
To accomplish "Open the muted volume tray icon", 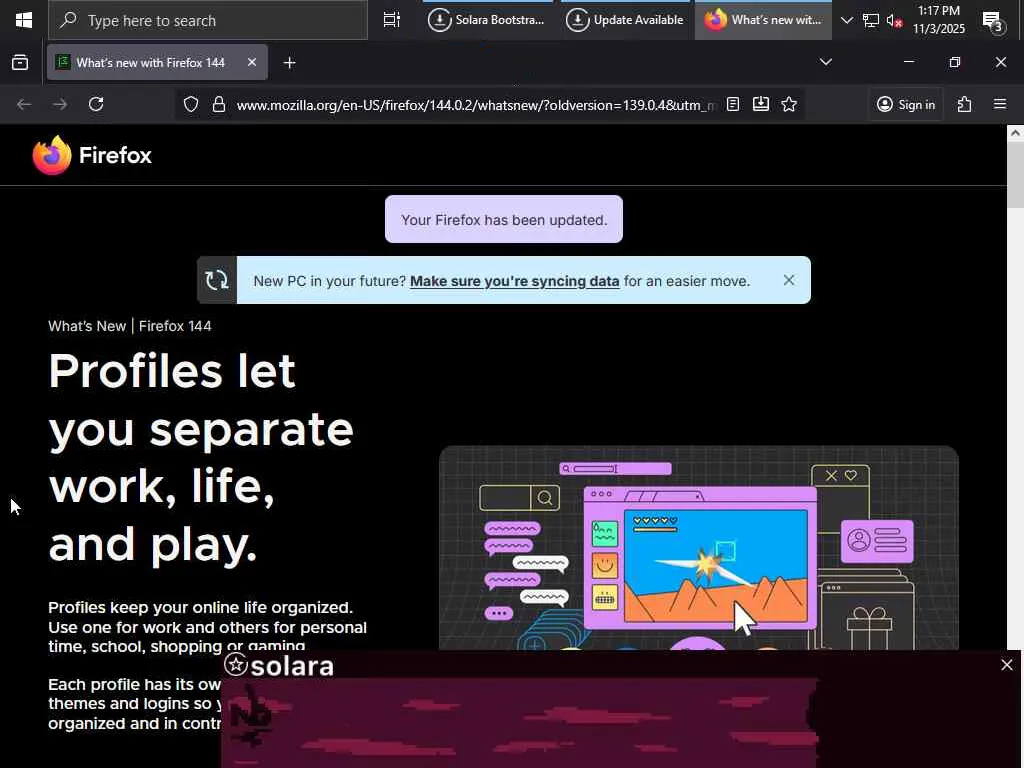I will click(x=894, y=20).
